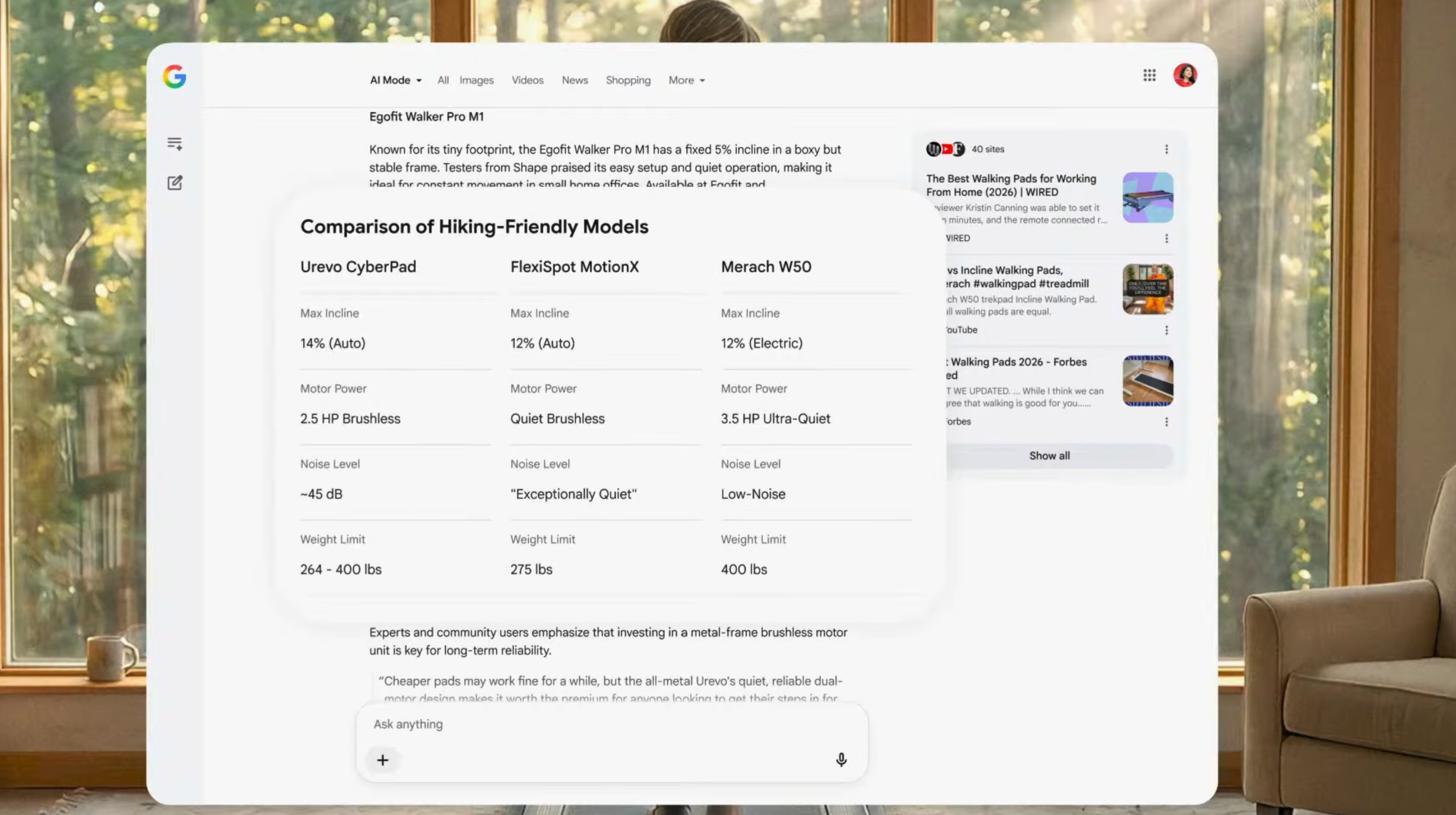Click the YouTube video thumbnail
Image resolution: width=1456 pixels, height=815 pixels.
1147,289
